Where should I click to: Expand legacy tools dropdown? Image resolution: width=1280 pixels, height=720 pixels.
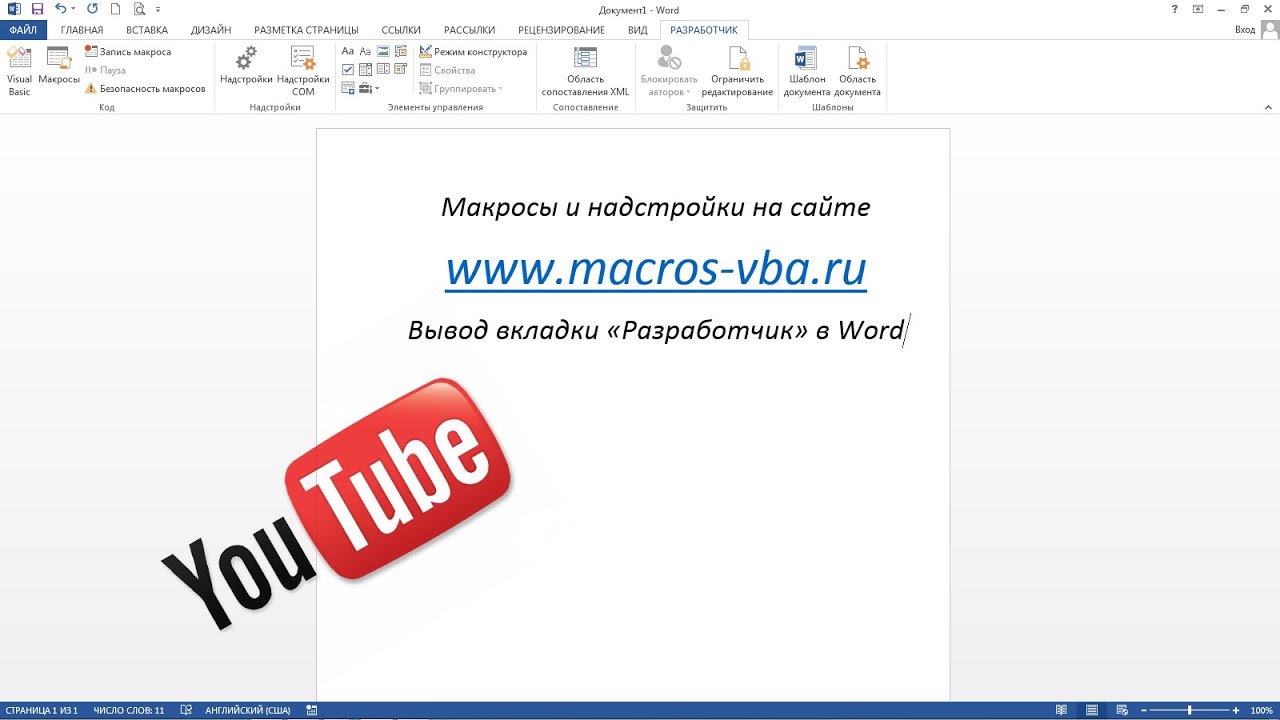coord(368,88)
